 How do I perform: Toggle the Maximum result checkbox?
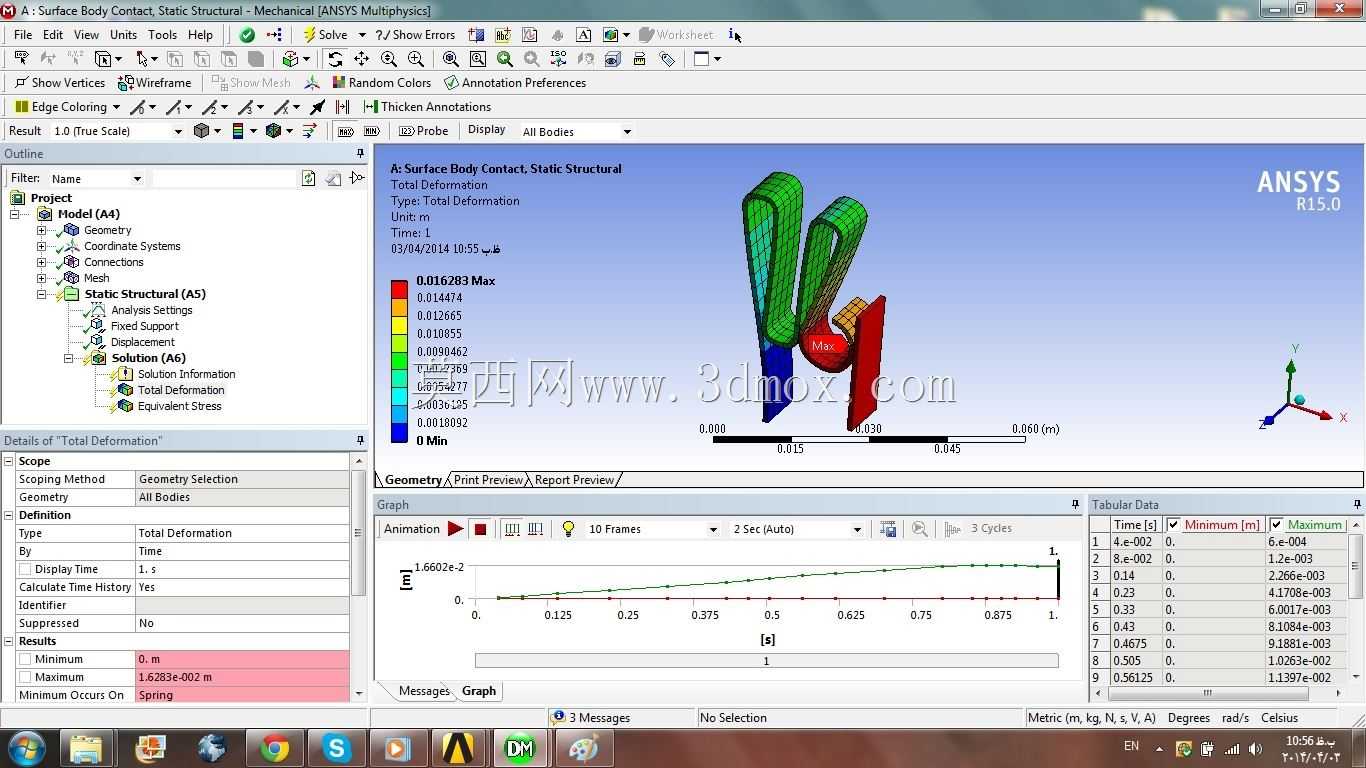(26, 677)
